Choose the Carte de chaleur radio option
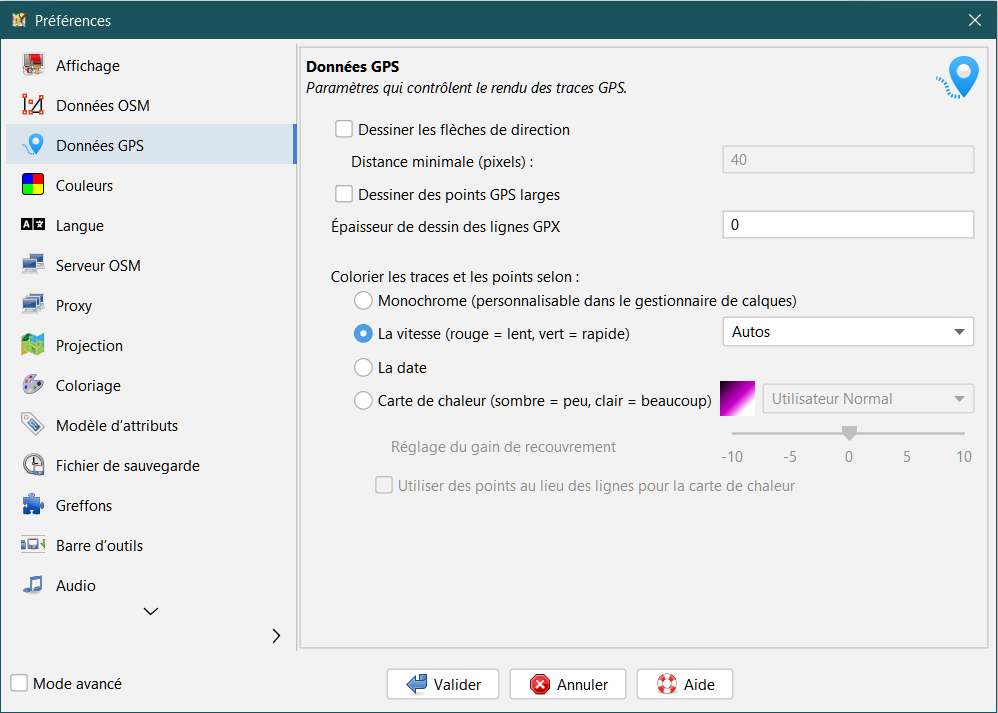 tap(364, 401)
